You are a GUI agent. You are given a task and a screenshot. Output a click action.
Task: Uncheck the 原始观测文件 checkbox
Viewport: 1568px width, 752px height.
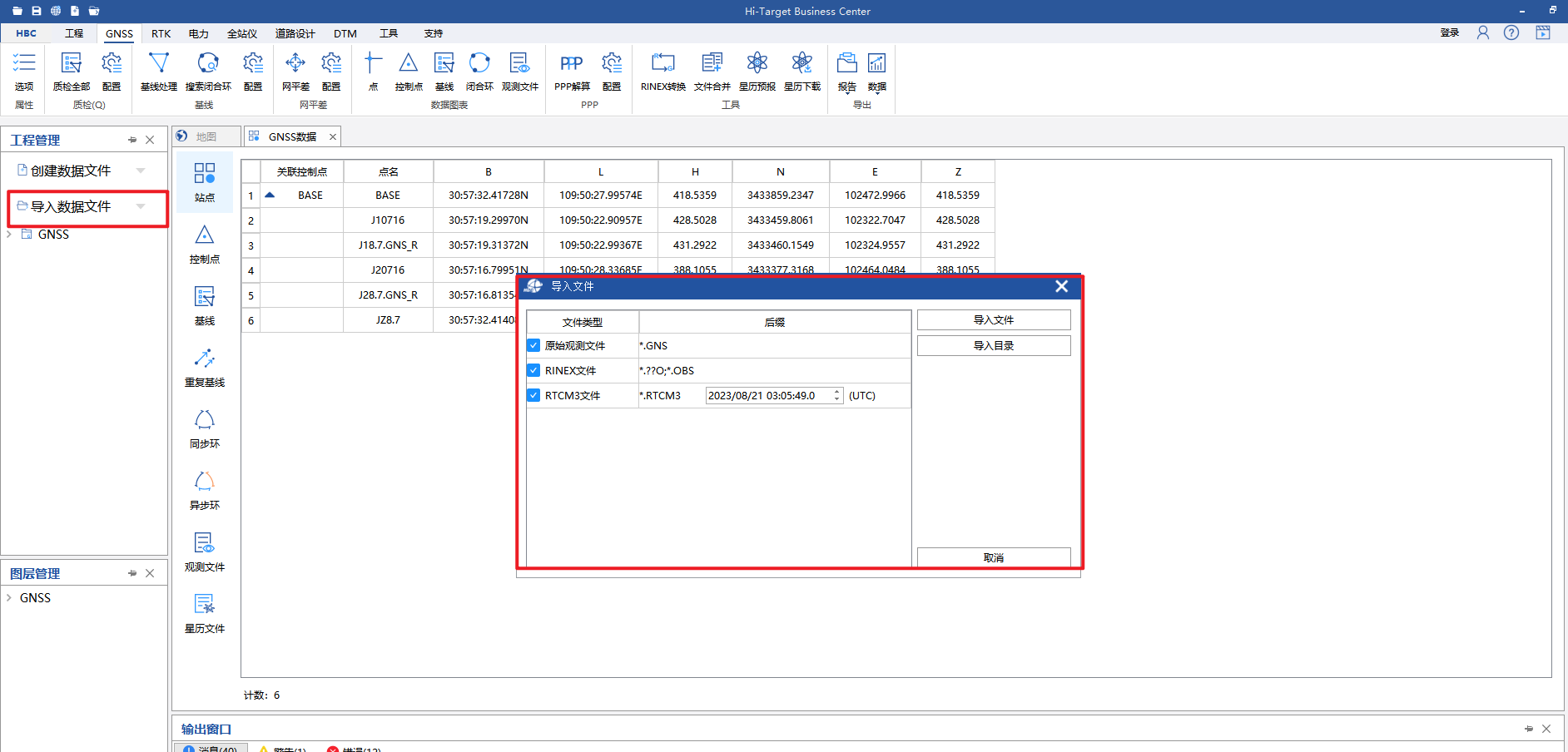tap(534, 345)
